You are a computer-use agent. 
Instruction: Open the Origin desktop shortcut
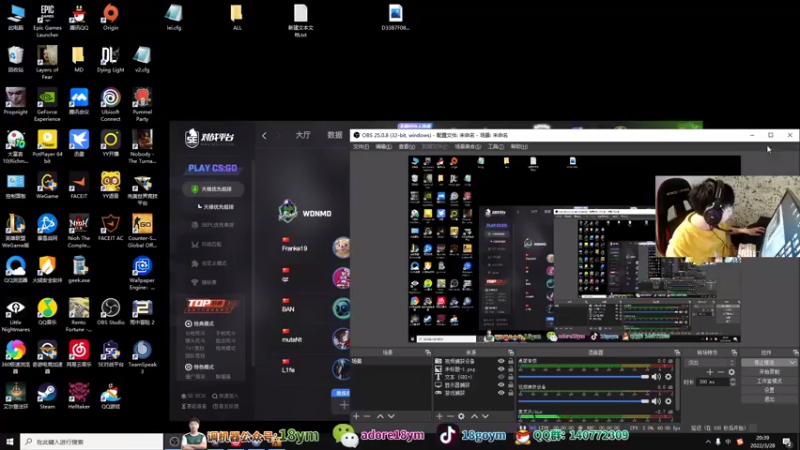110,17
